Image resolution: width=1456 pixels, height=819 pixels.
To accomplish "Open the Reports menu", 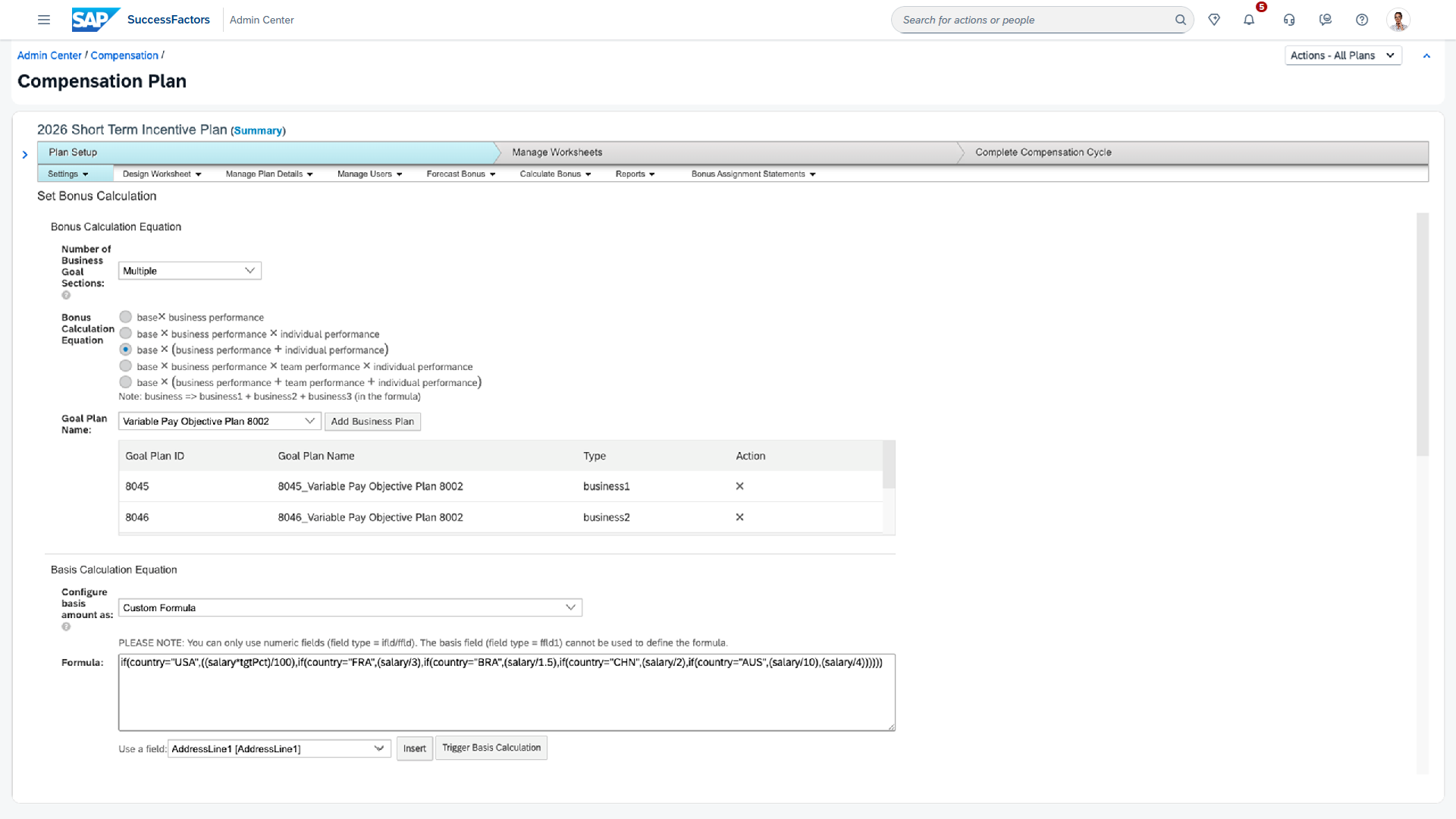I will click(635, 174).
